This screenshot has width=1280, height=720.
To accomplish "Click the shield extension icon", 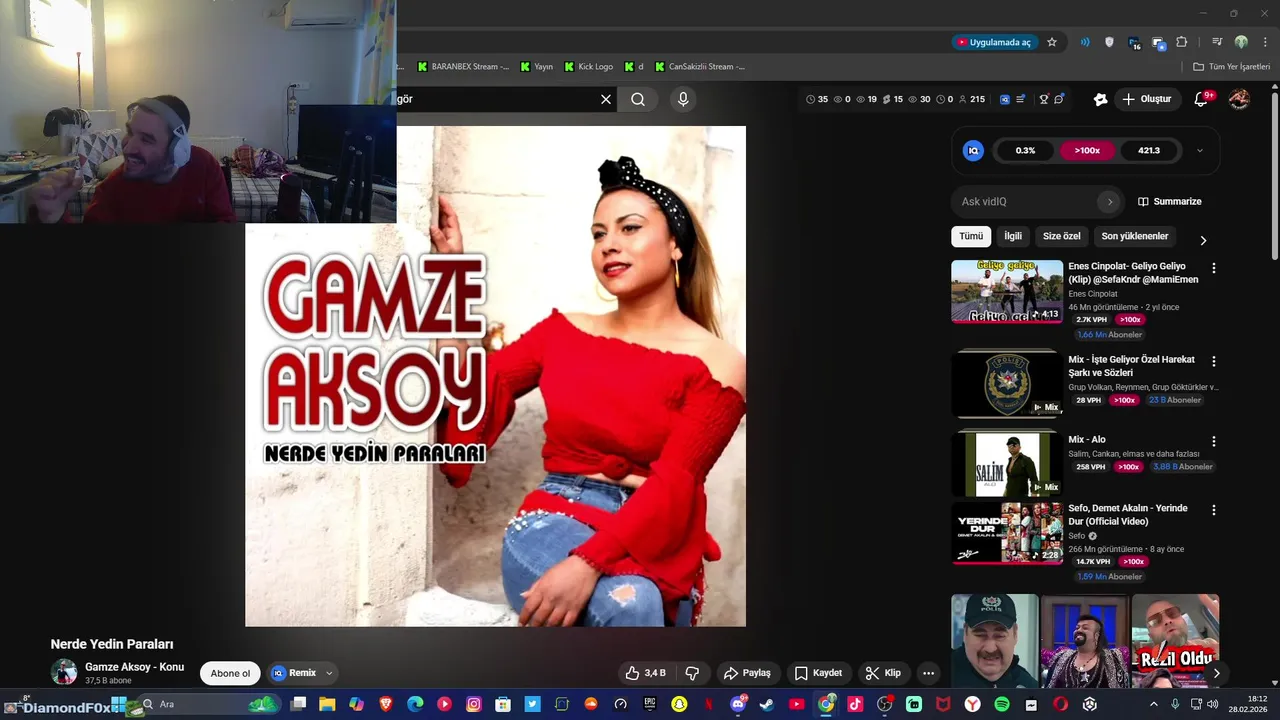I will click(x=1109, y=42).
